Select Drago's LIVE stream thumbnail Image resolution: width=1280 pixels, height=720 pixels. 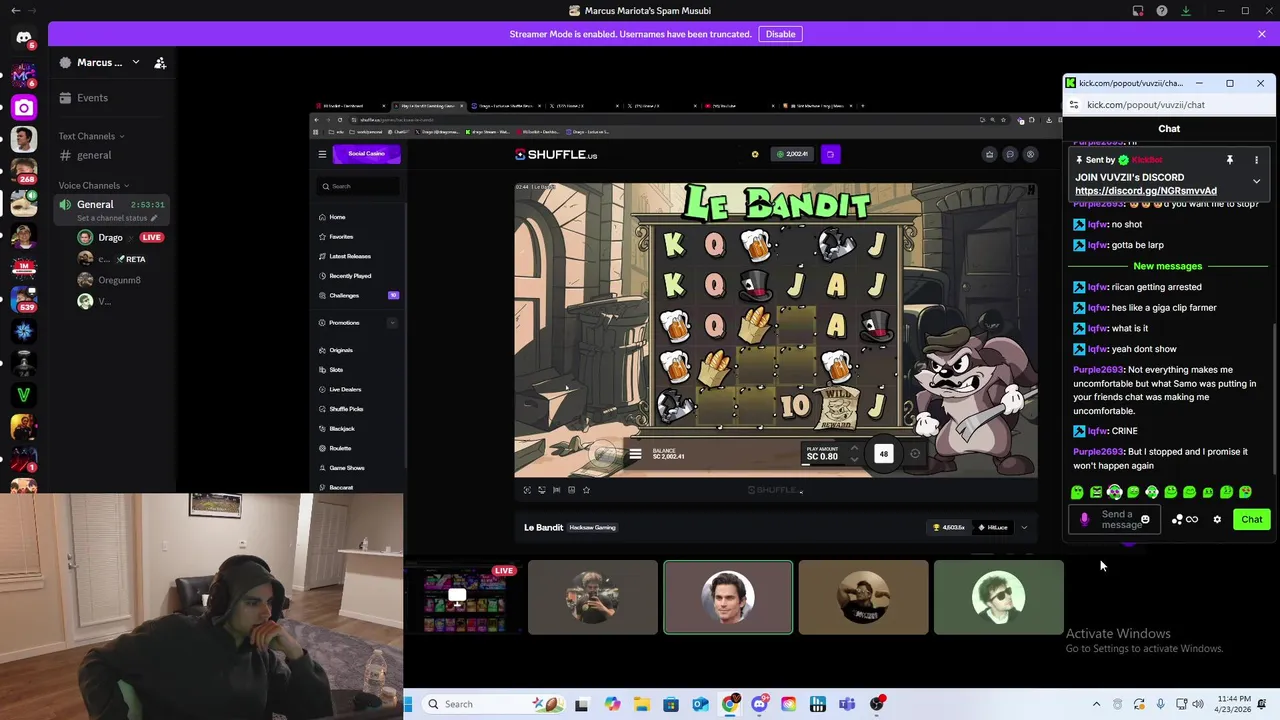[x=463, y=599]
